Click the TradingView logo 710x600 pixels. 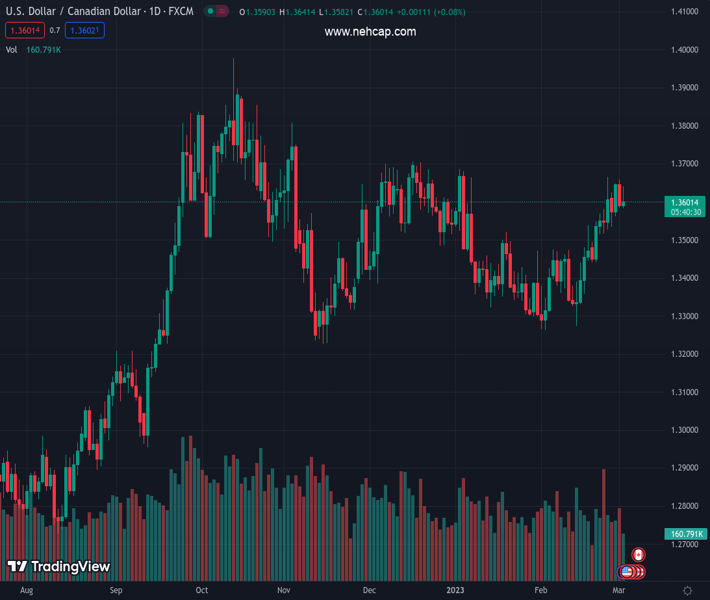(58, 567)
